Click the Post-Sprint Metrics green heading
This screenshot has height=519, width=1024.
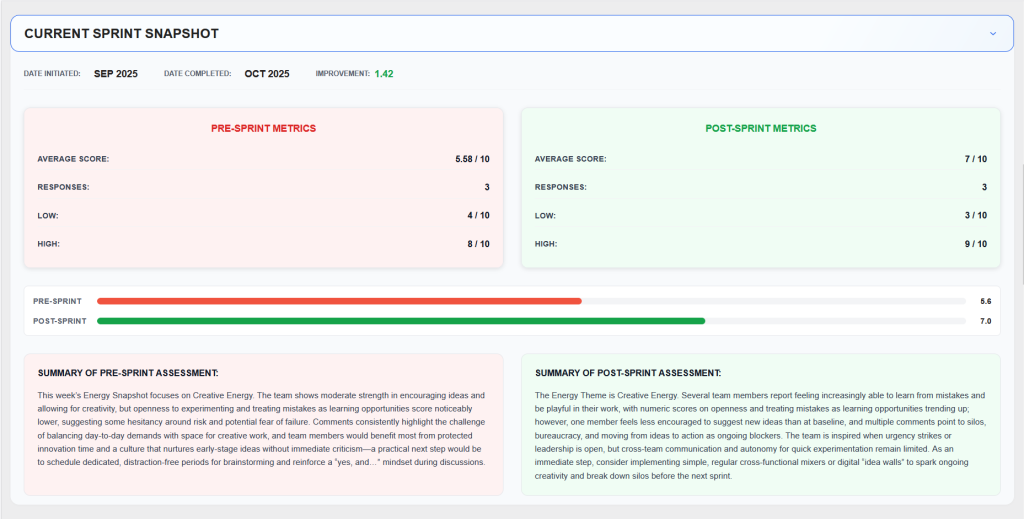[760, 129]
